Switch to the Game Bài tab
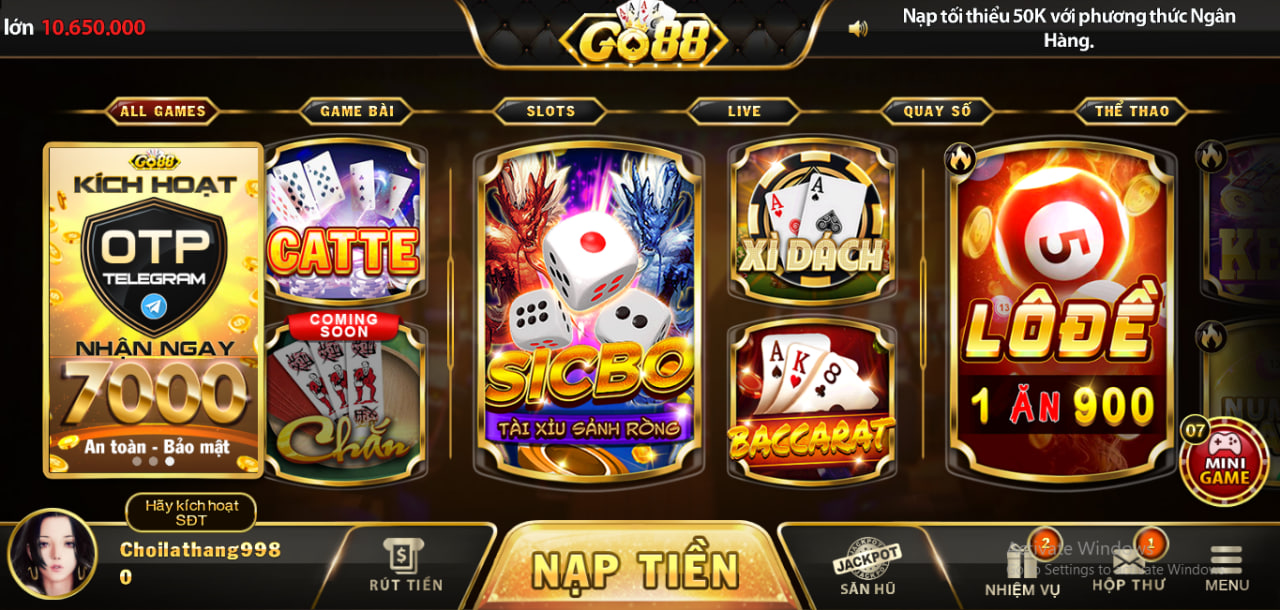1280x610 pixels. point(357,111)
